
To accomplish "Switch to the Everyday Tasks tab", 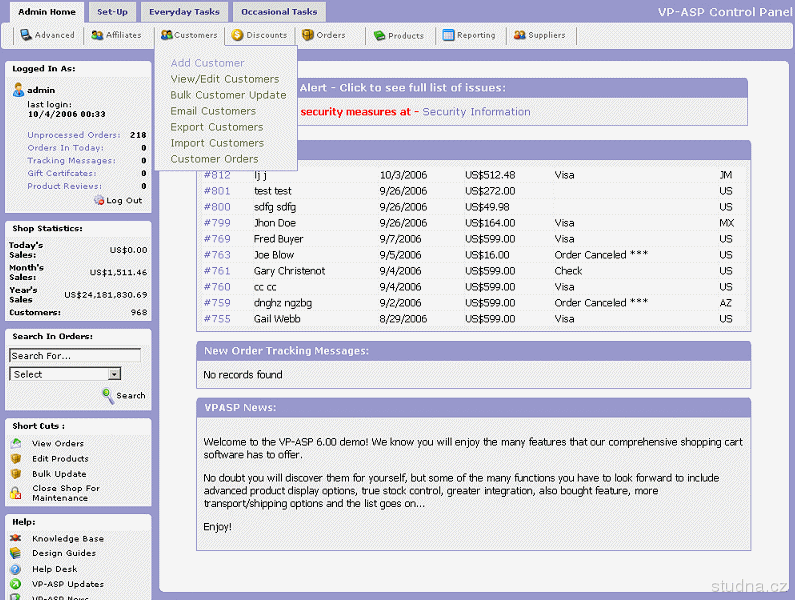I will pos(182,12).
